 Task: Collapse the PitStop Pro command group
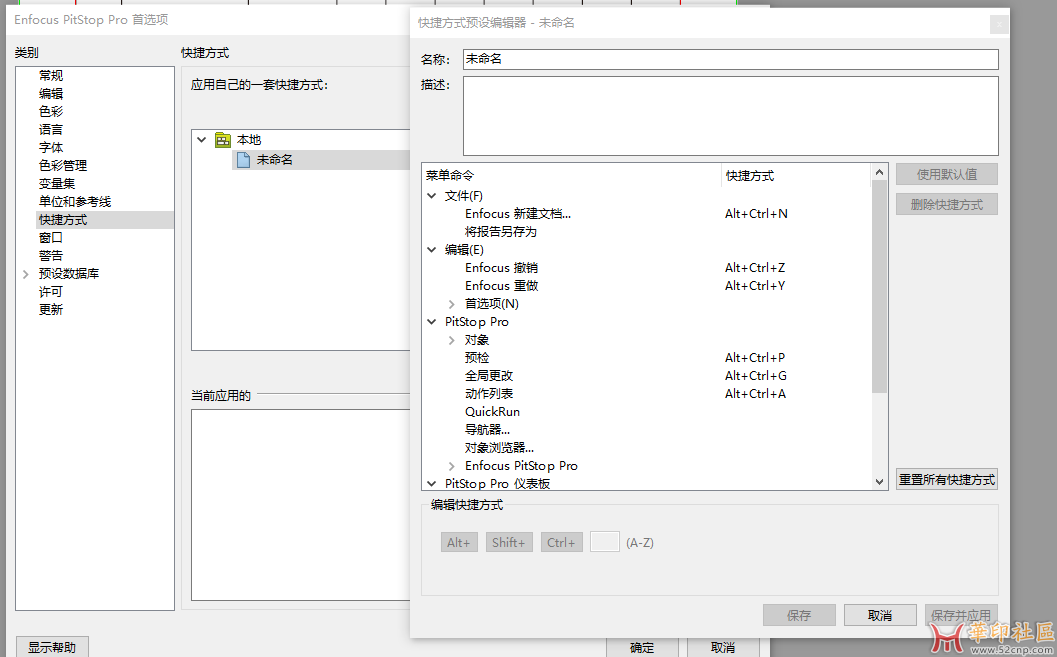click(431, 321)
